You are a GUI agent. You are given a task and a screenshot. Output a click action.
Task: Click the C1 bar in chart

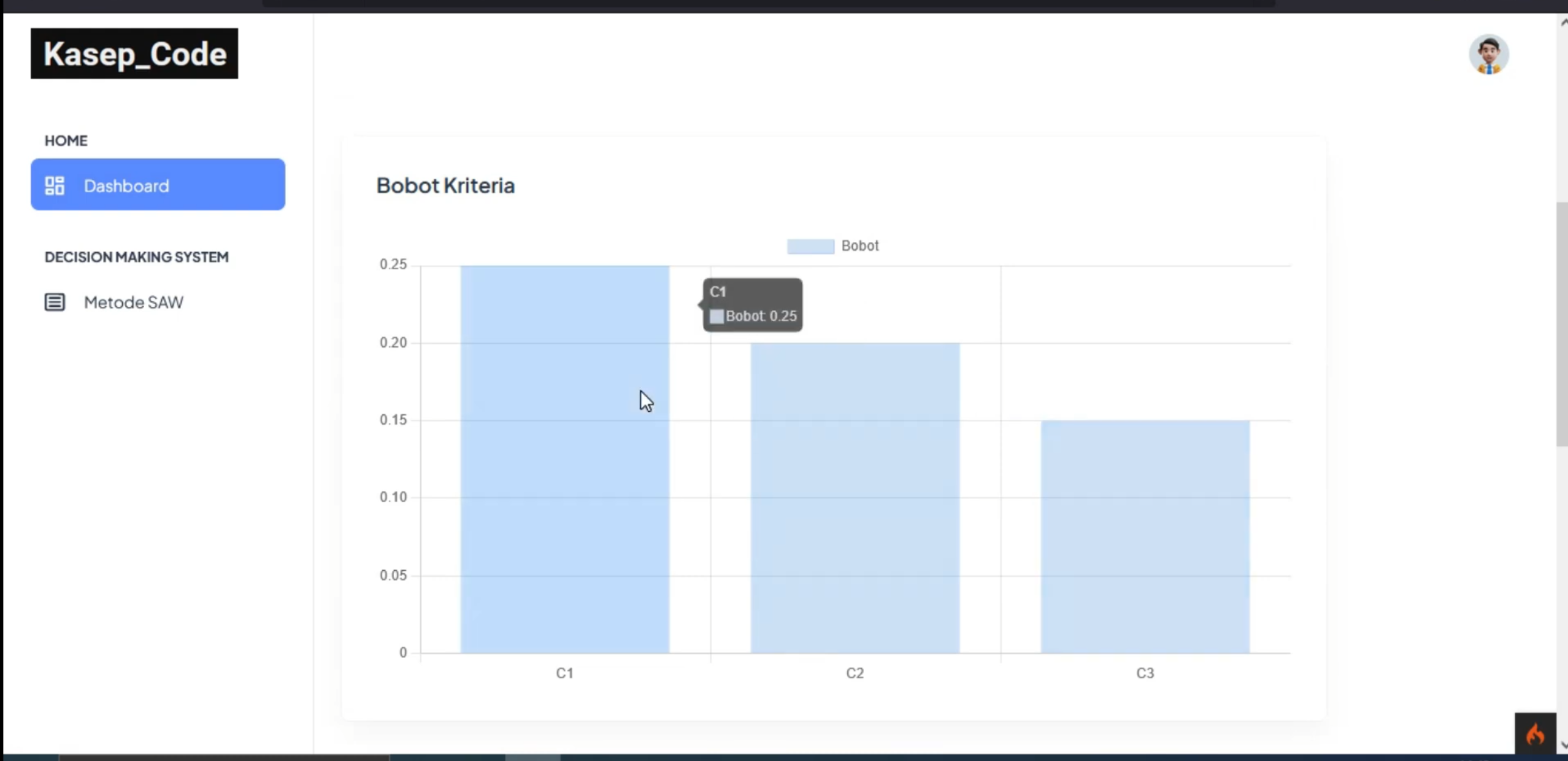pyautogui.click(x=565, y=459)
